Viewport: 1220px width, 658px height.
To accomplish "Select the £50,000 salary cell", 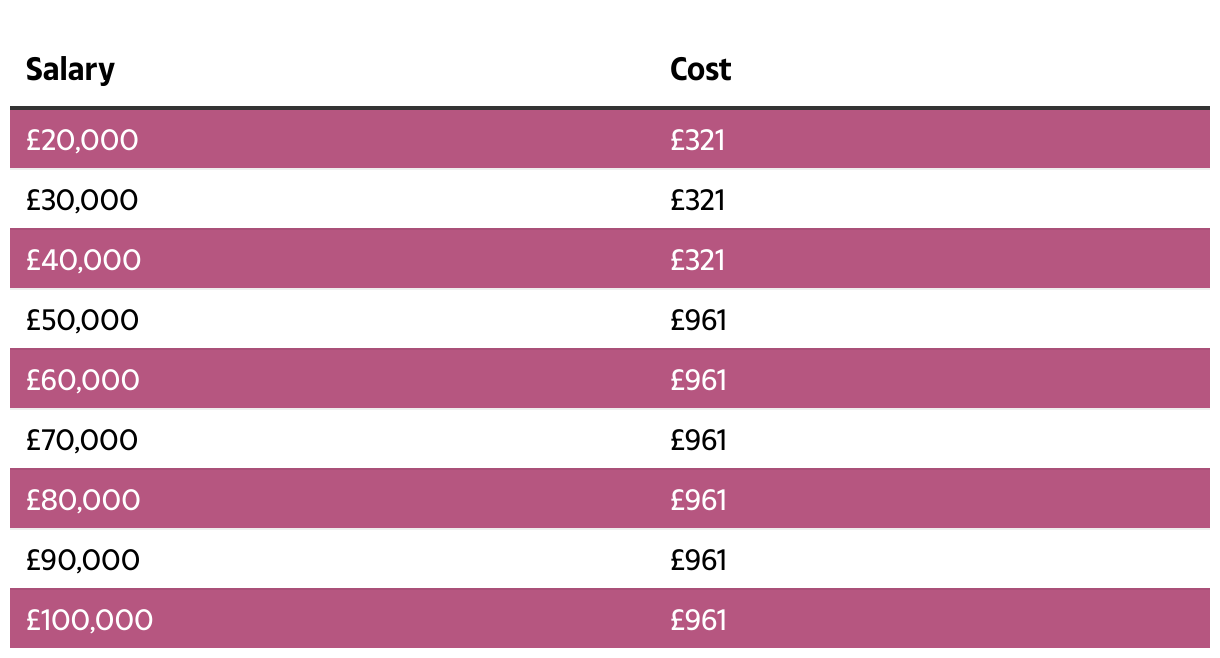I will [82, 320].
